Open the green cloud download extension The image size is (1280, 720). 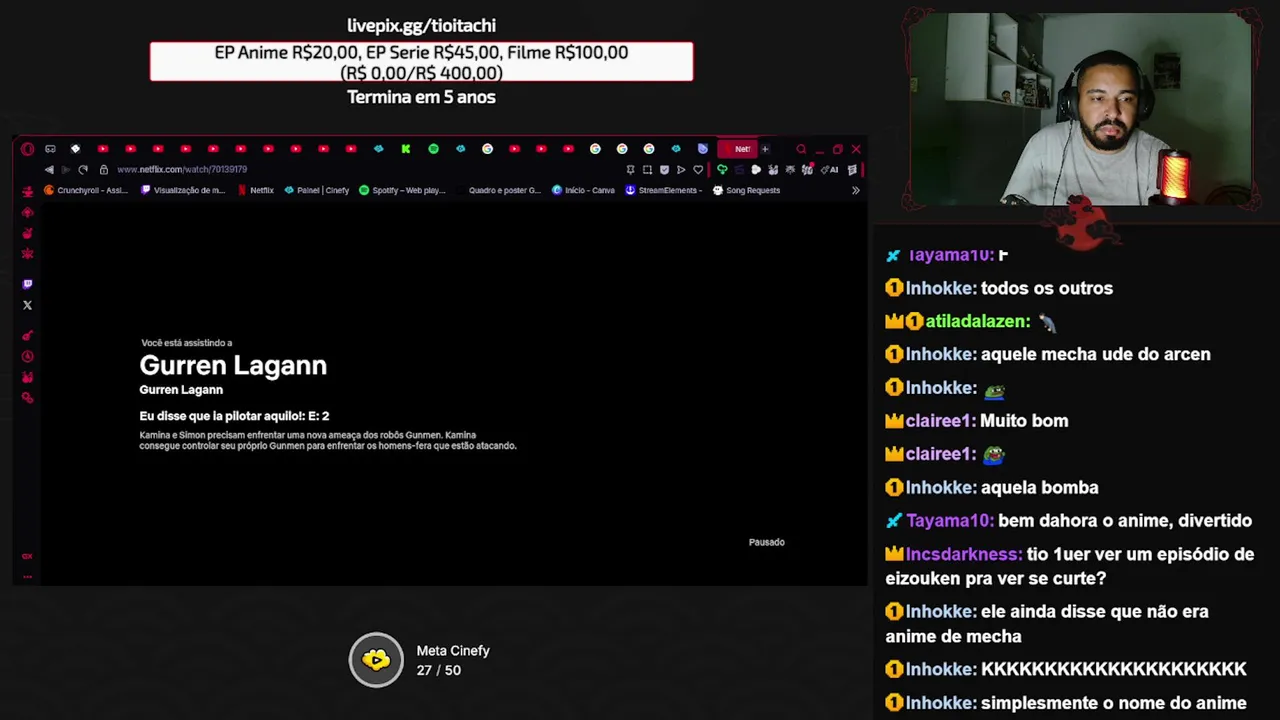[722, 170]
